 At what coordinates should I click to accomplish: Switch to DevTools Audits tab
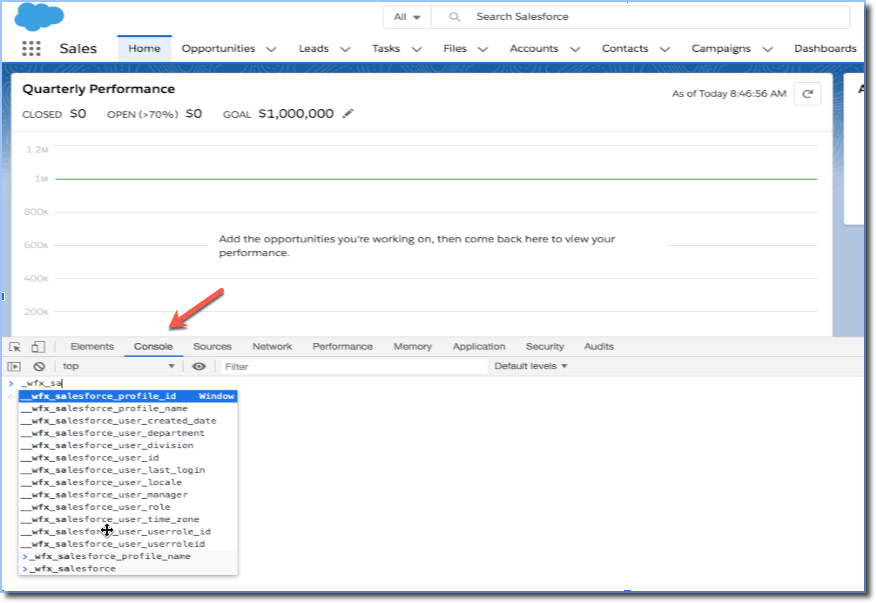(599, 346)
